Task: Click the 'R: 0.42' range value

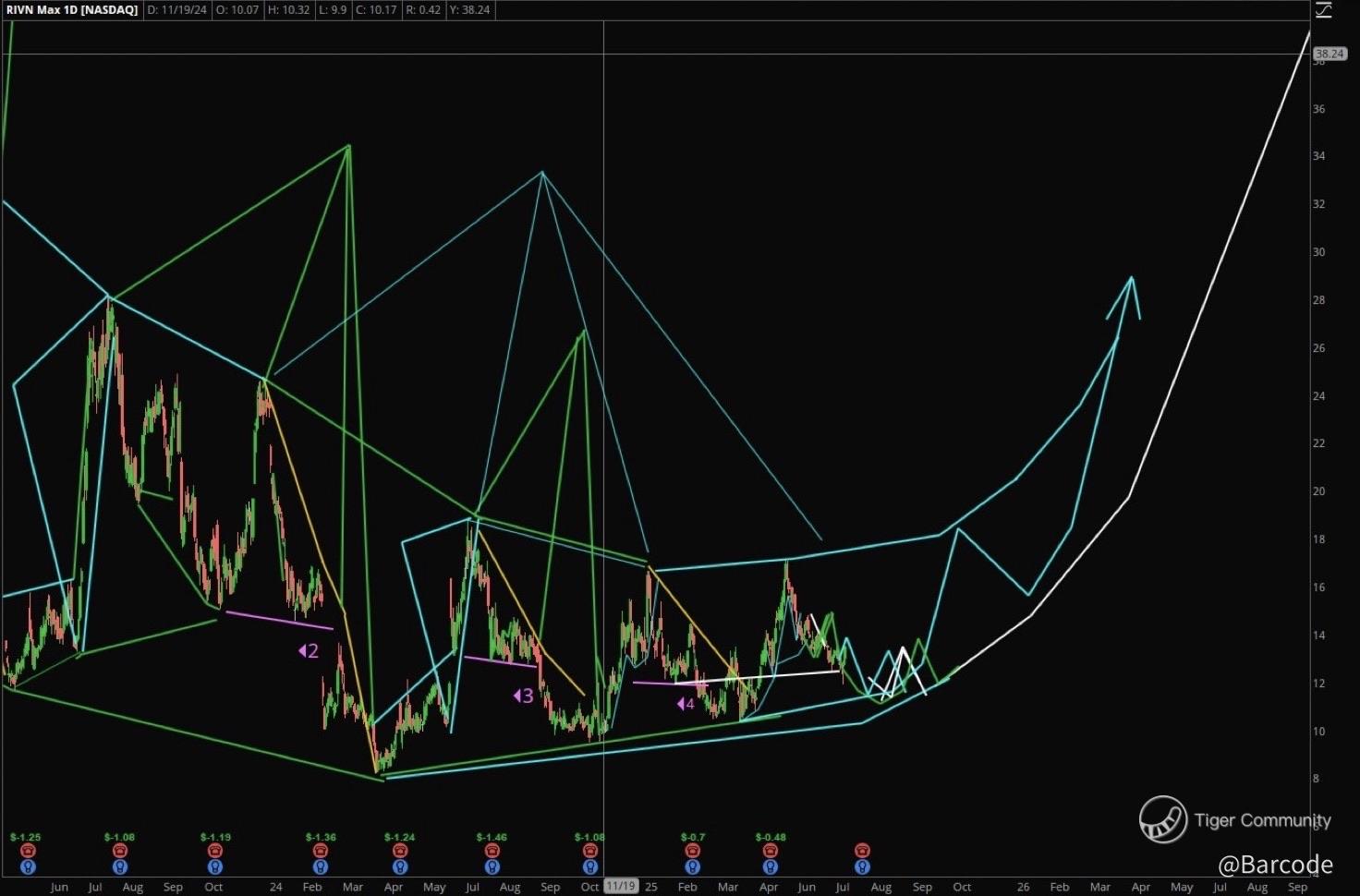Action: [x=423, y=10]
